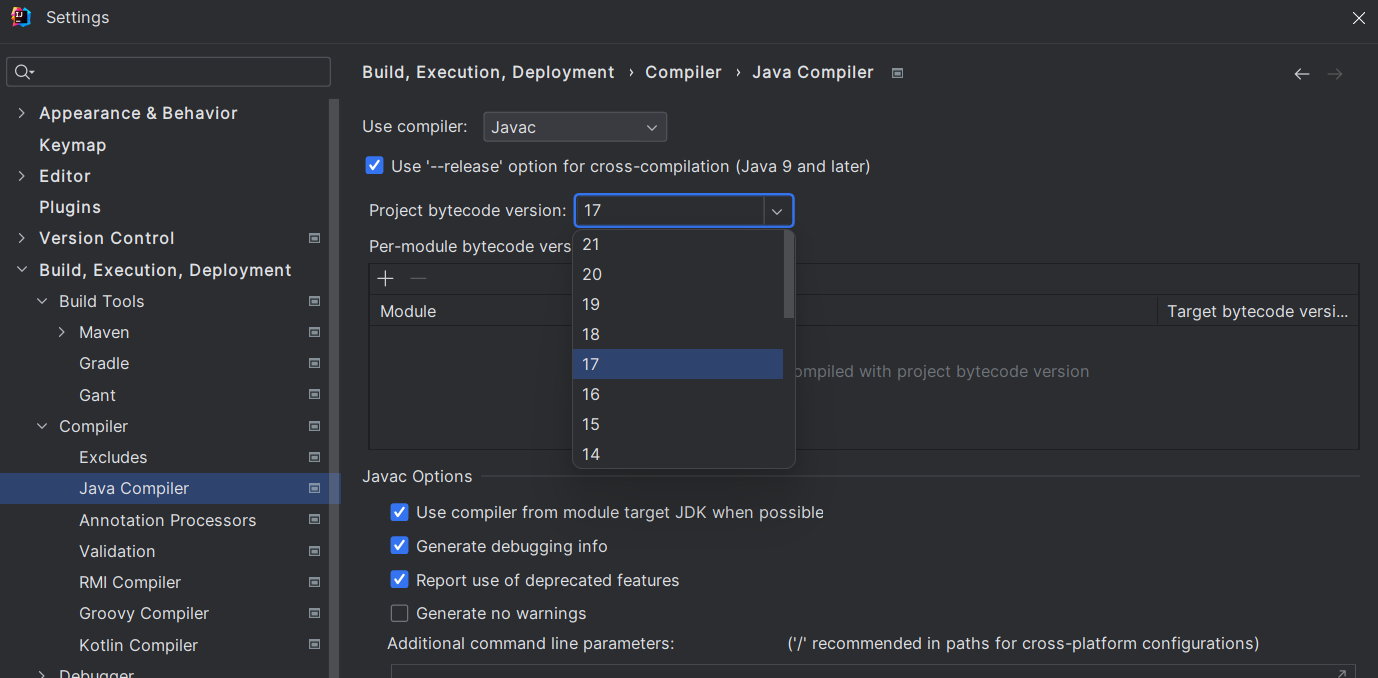1378x678 pixels.
Task: Select bytecode version 18 from list
Action: (x=678, y=334)
